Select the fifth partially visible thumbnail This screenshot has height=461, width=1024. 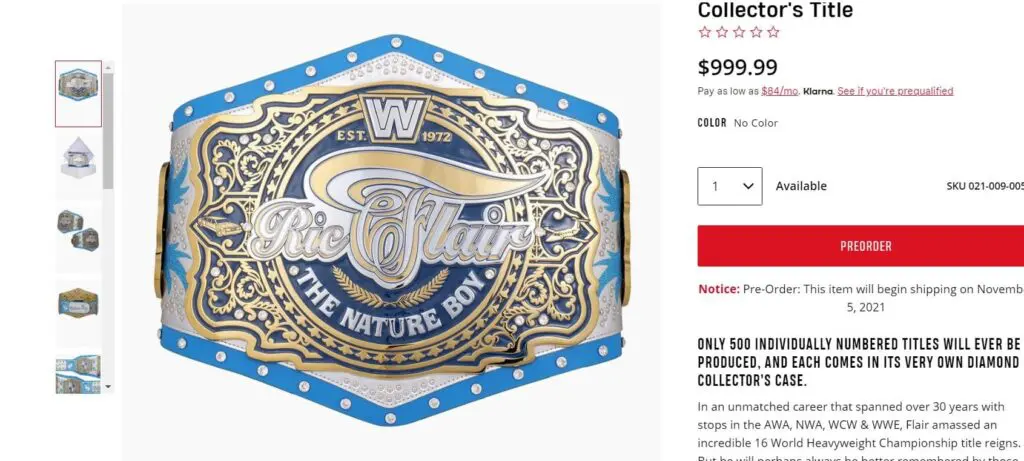[x=78, y=370]
